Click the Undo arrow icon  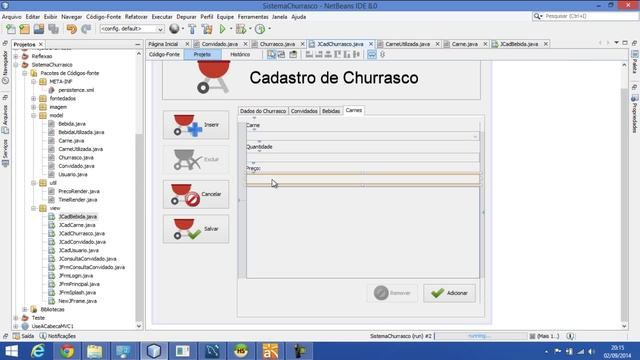pos(71,29)
